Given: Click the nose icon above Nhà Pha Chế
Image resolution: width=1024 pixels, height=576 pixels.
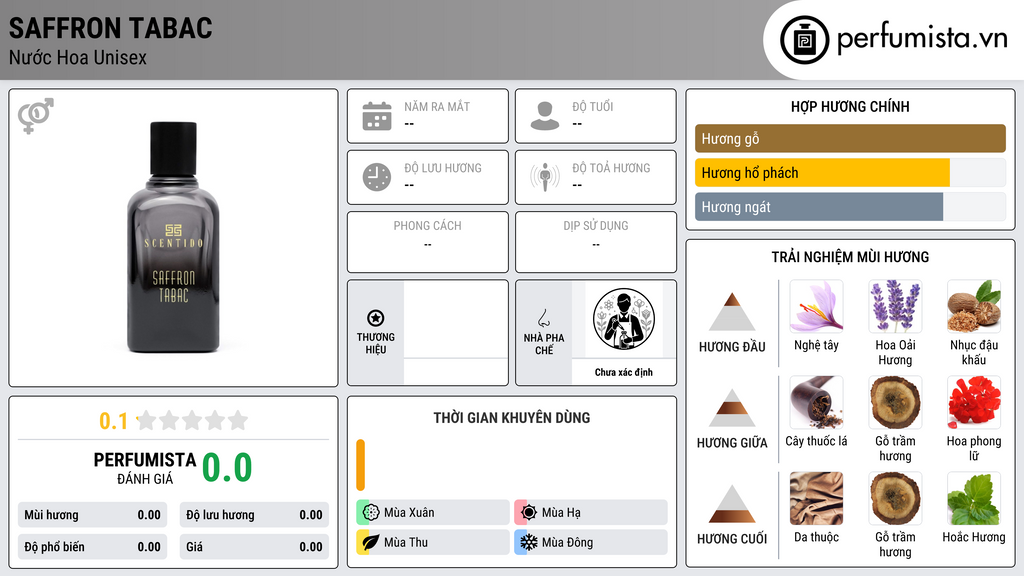Looking at the screenshot, I should tap(543, 318).
